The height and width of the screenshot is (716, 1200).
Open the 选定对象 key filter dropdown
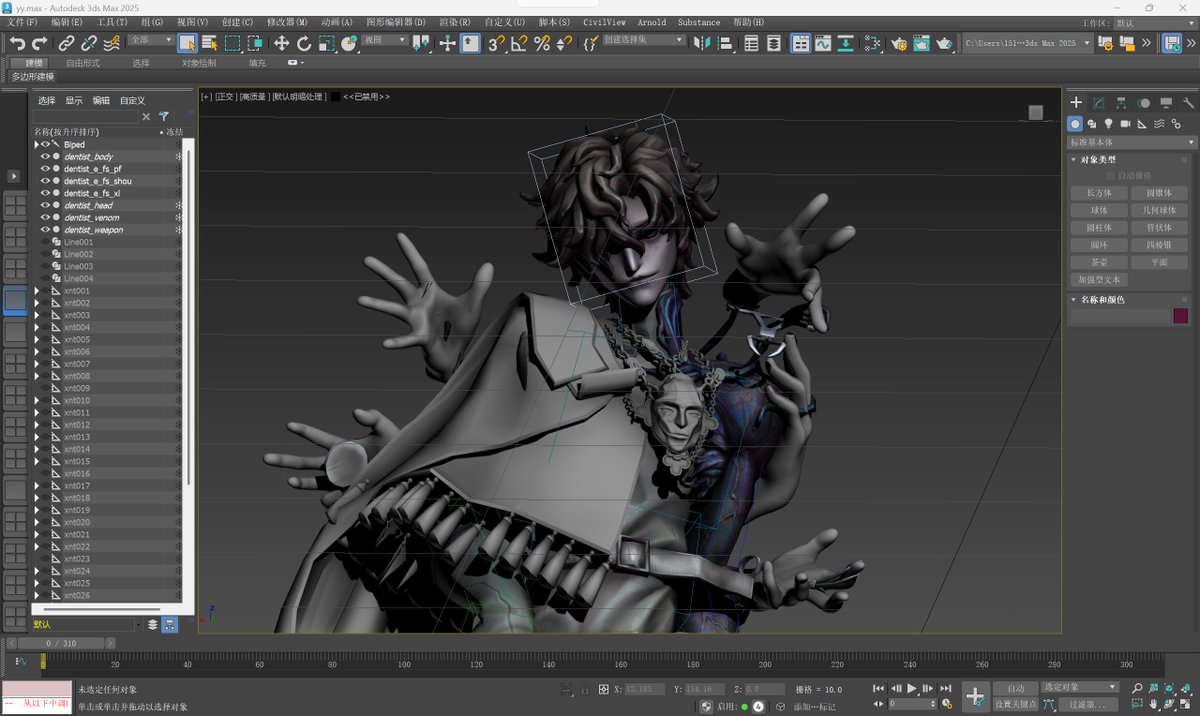1080,687
